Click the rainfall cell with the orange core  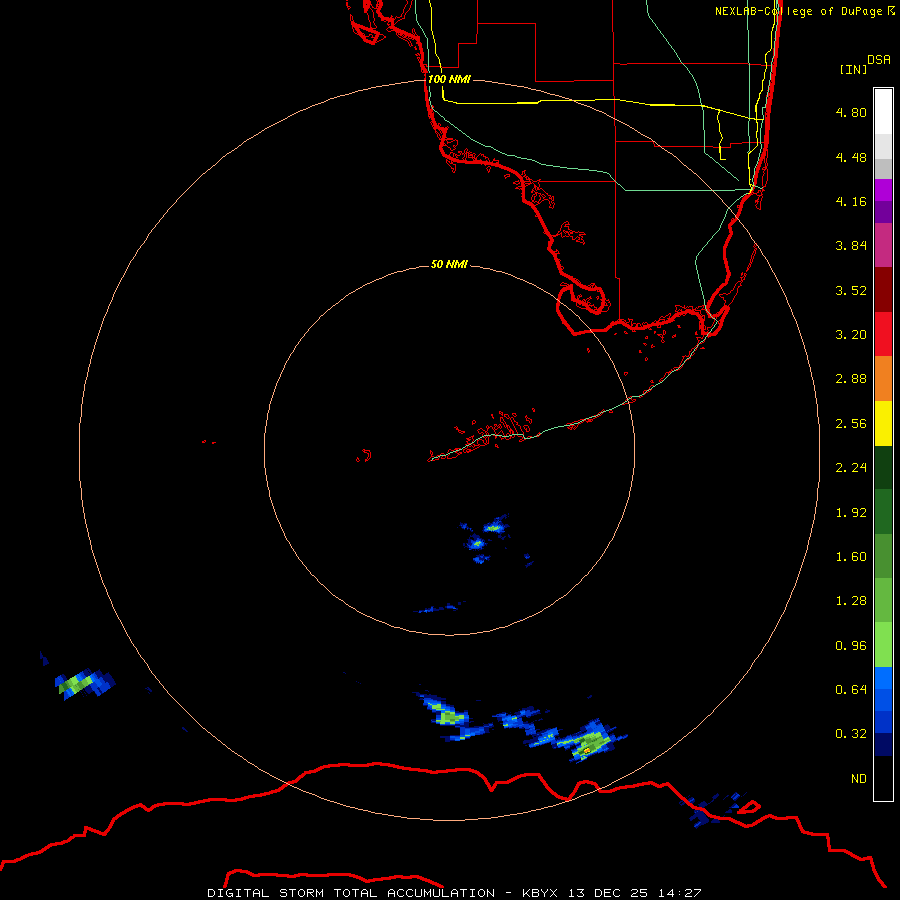pyautogui.click(x=591, y=744)
